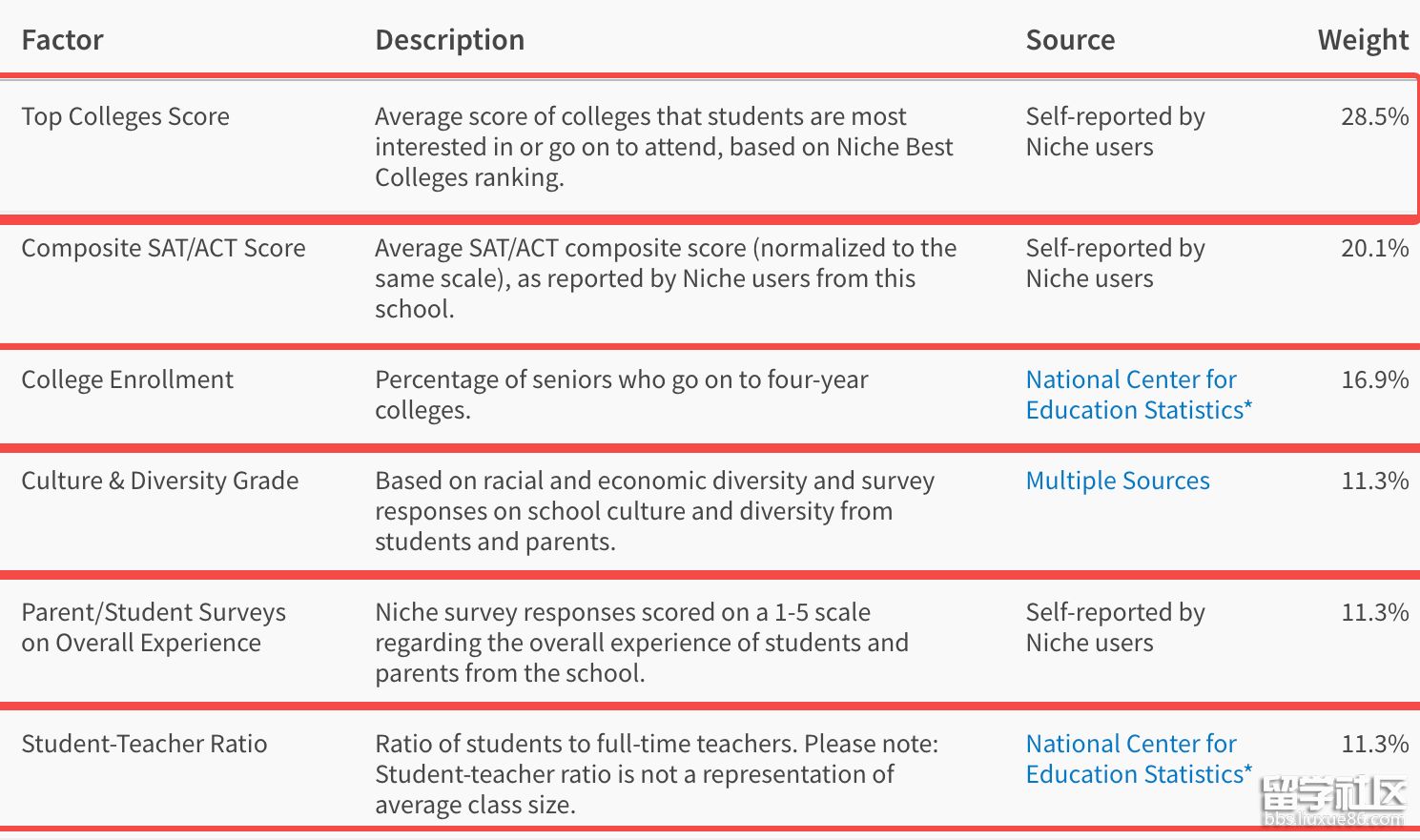Click the Culture & Diversity Grade label
The width and height of the screenshot is (1420, 840).
click(159, 481)
